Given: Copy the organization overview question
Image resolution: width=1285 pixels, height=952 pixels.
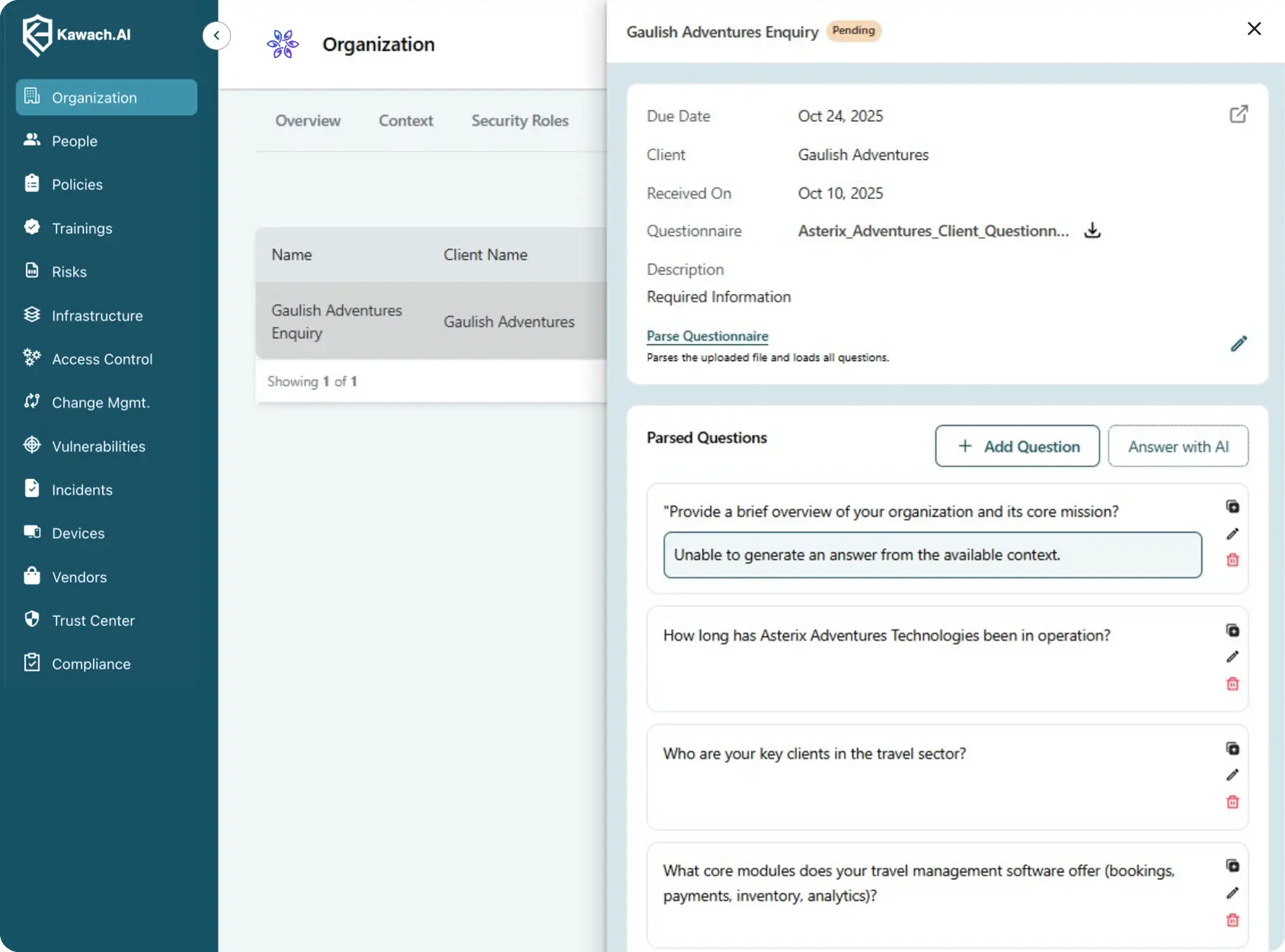Looking at the screenshot, I should pyautogui.click(x=1232, y=507).
